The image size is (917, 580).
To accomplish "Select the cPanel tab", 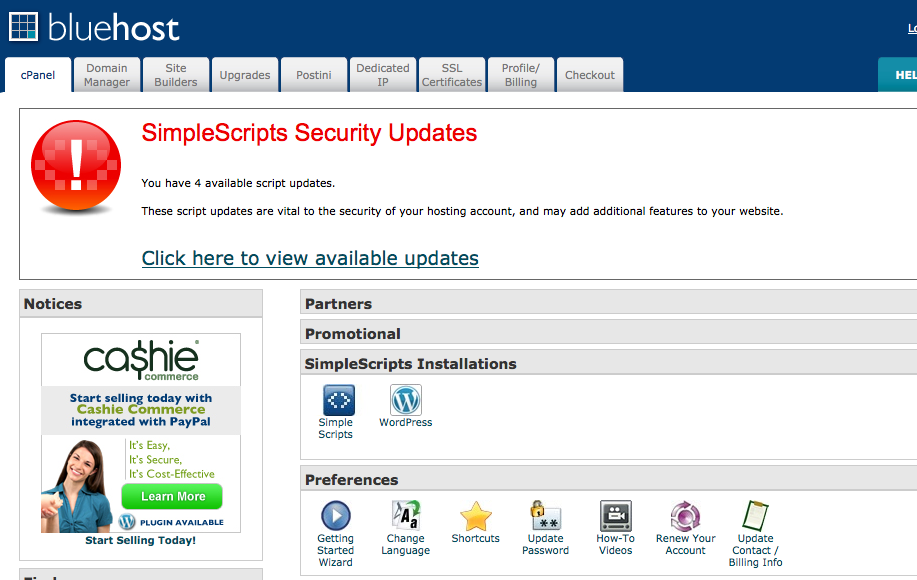I will (x=37, y=75).
